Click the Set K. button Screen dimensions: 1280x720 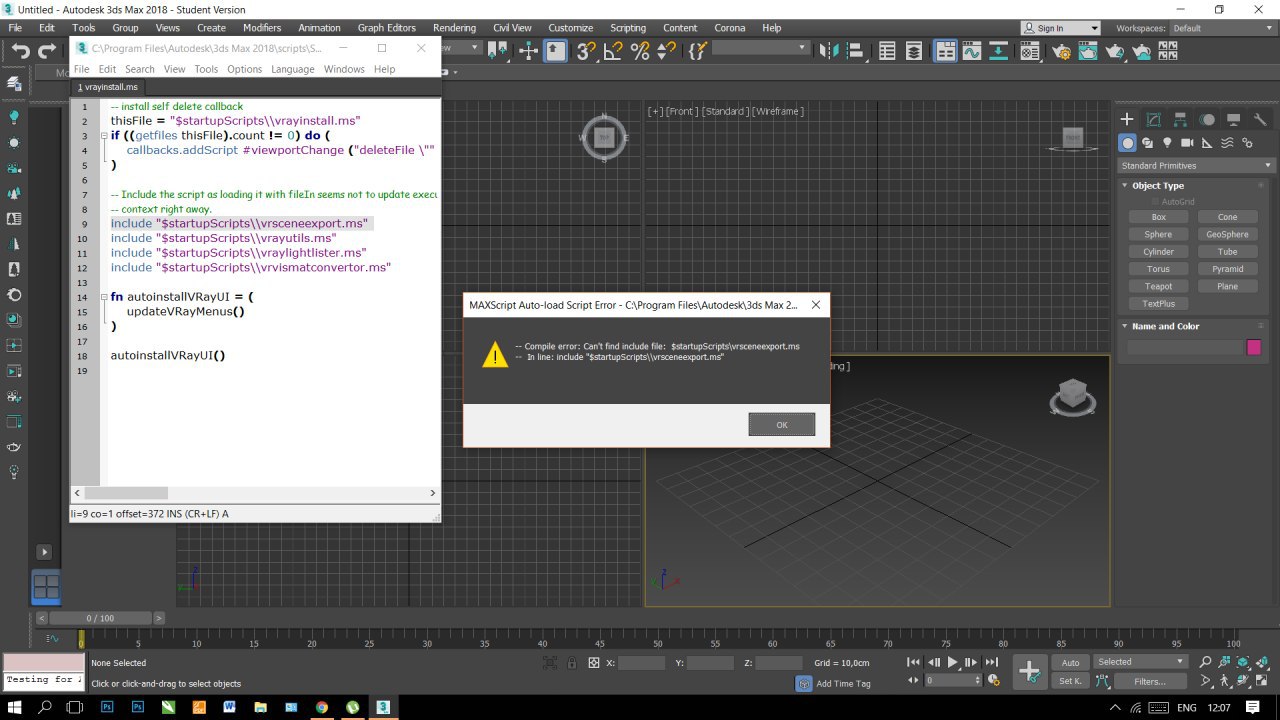(x=1070, y=681)
